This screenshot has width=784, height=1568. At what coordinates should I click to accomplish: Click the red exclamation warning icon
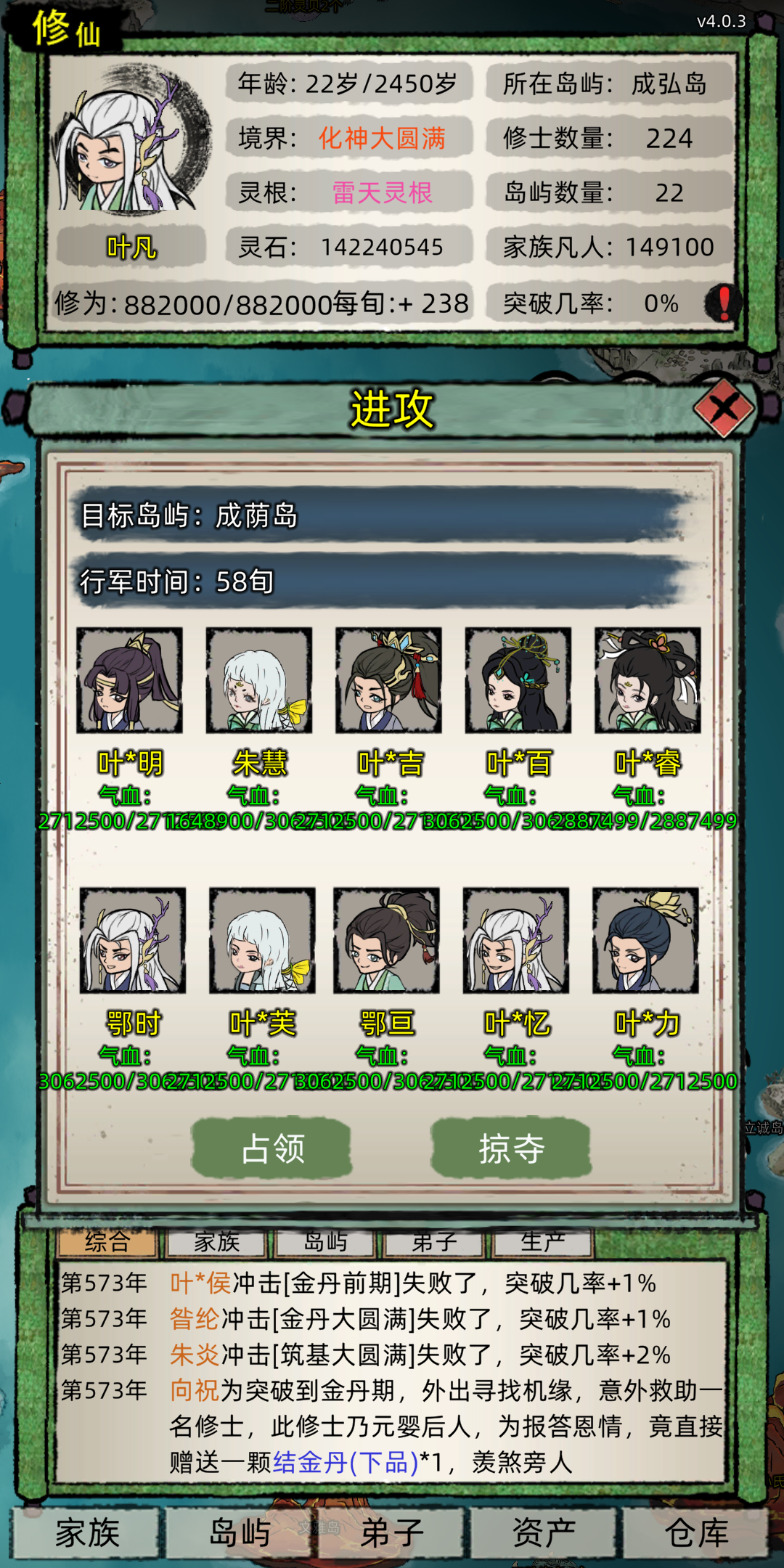[723, 303]
